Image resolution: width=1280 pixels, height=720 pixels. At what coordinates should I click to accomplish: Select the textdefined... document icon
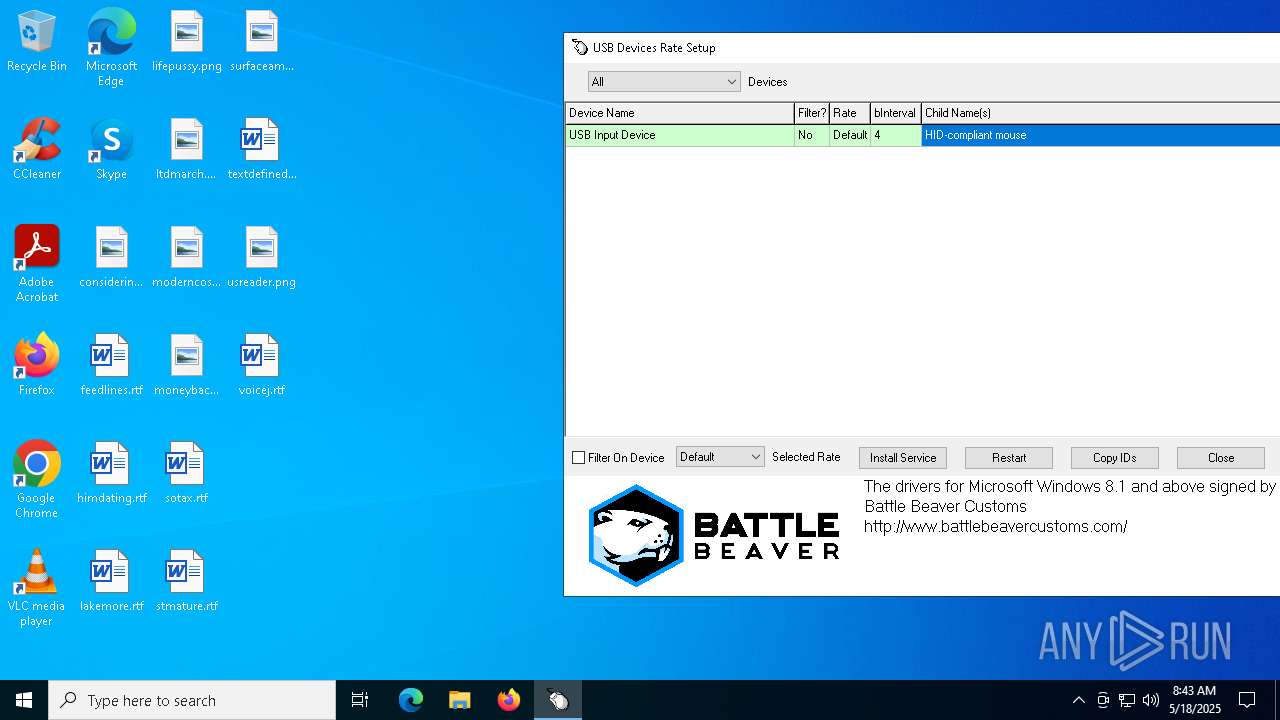click(261, 150)
